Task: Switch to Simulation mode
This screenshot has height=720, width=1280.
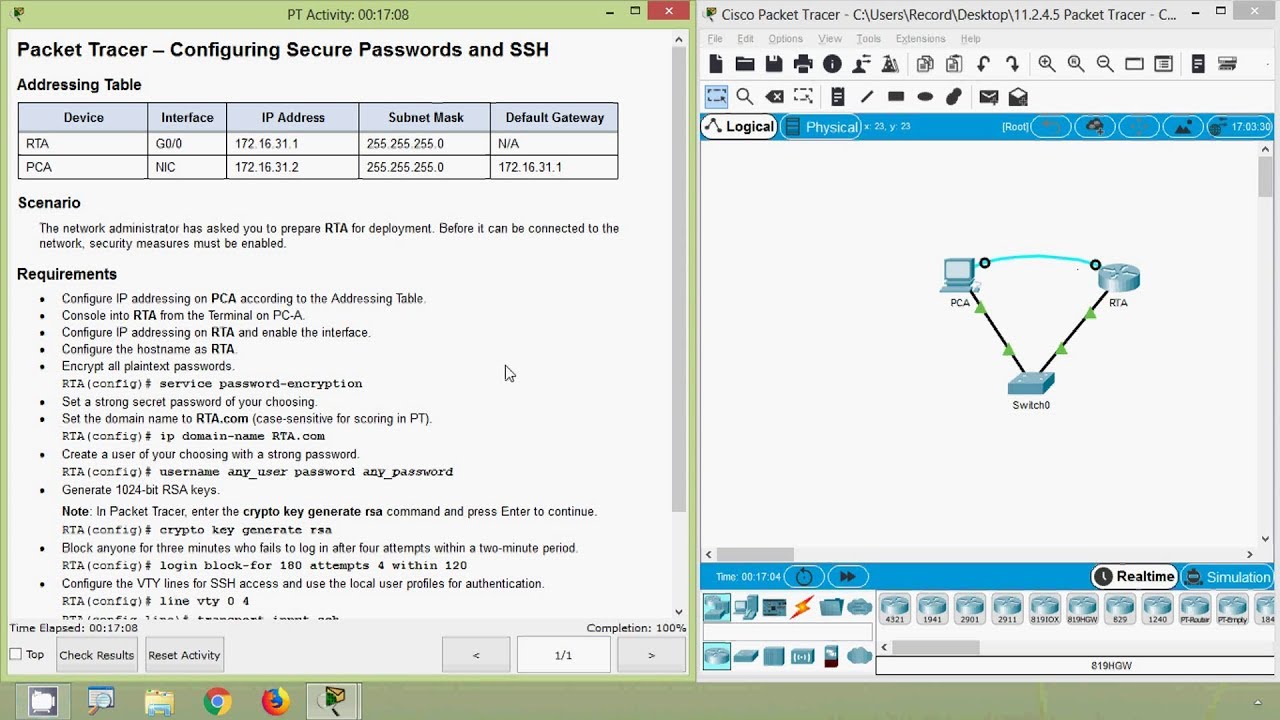Action: pyautogui.click(x=1227, y=576)
